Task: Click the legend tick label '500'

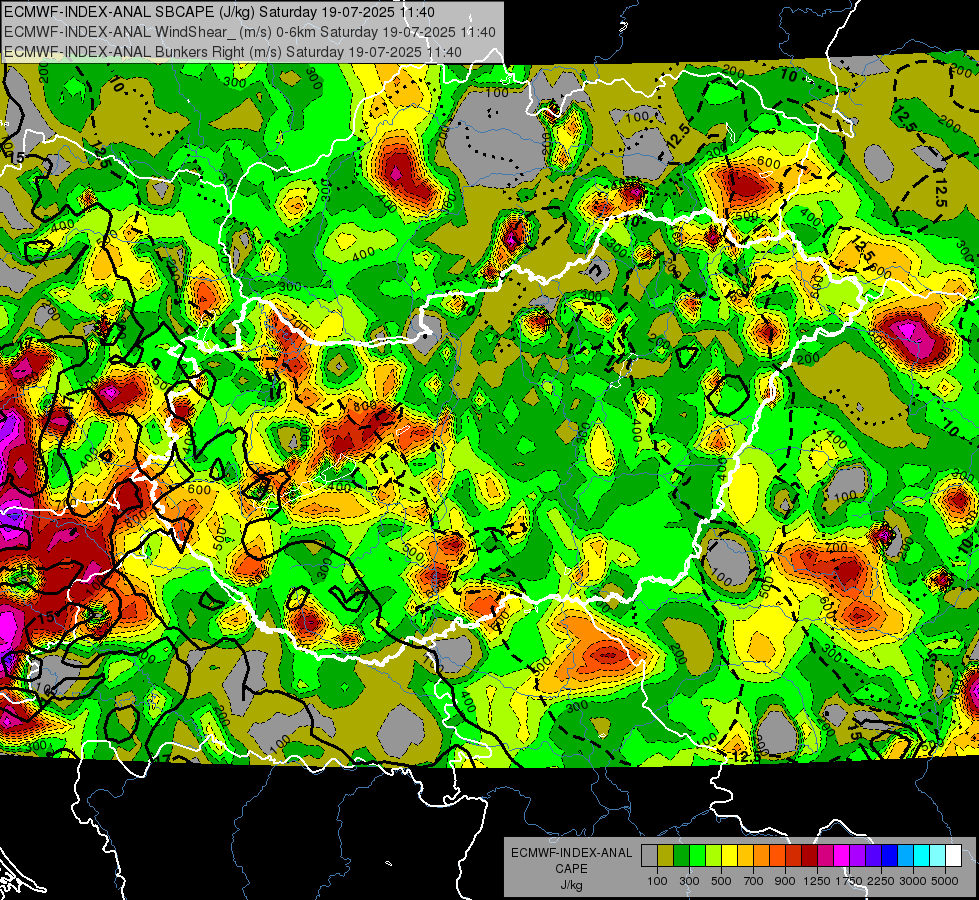Action: [x=721, y=881]
